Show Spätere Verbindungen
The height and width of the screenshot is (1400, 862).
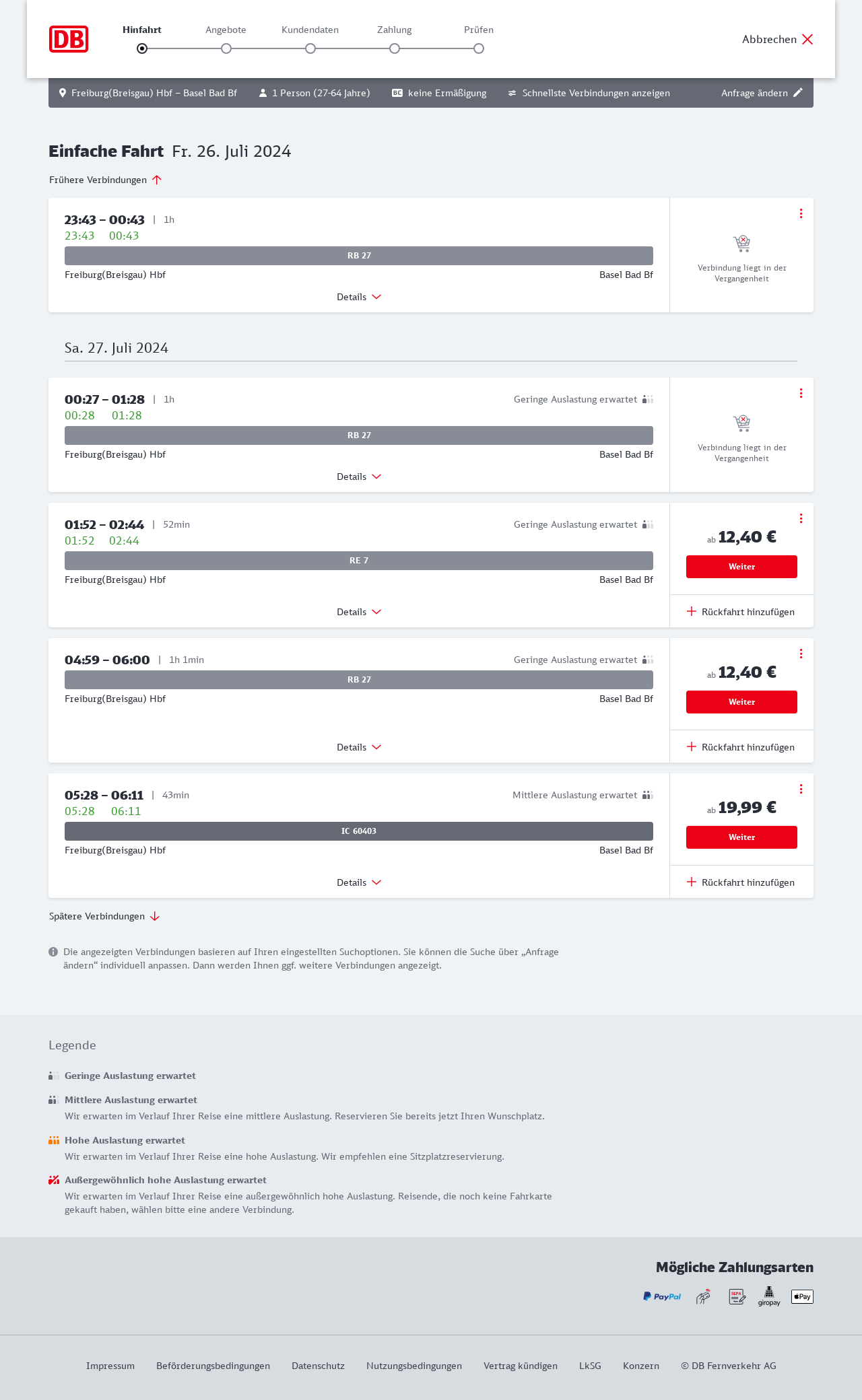104,916
